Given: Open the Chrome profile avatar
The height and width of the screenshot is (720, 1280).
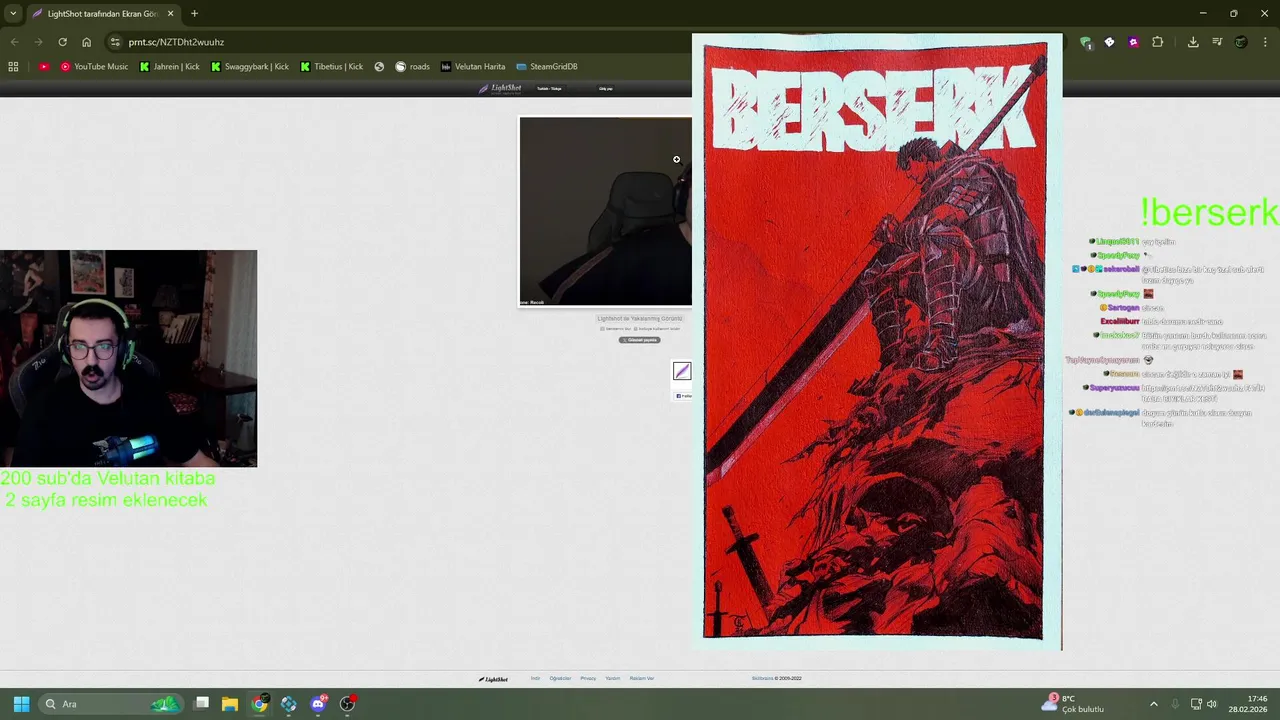Looking at the screenshot, I should point(1241,42).
